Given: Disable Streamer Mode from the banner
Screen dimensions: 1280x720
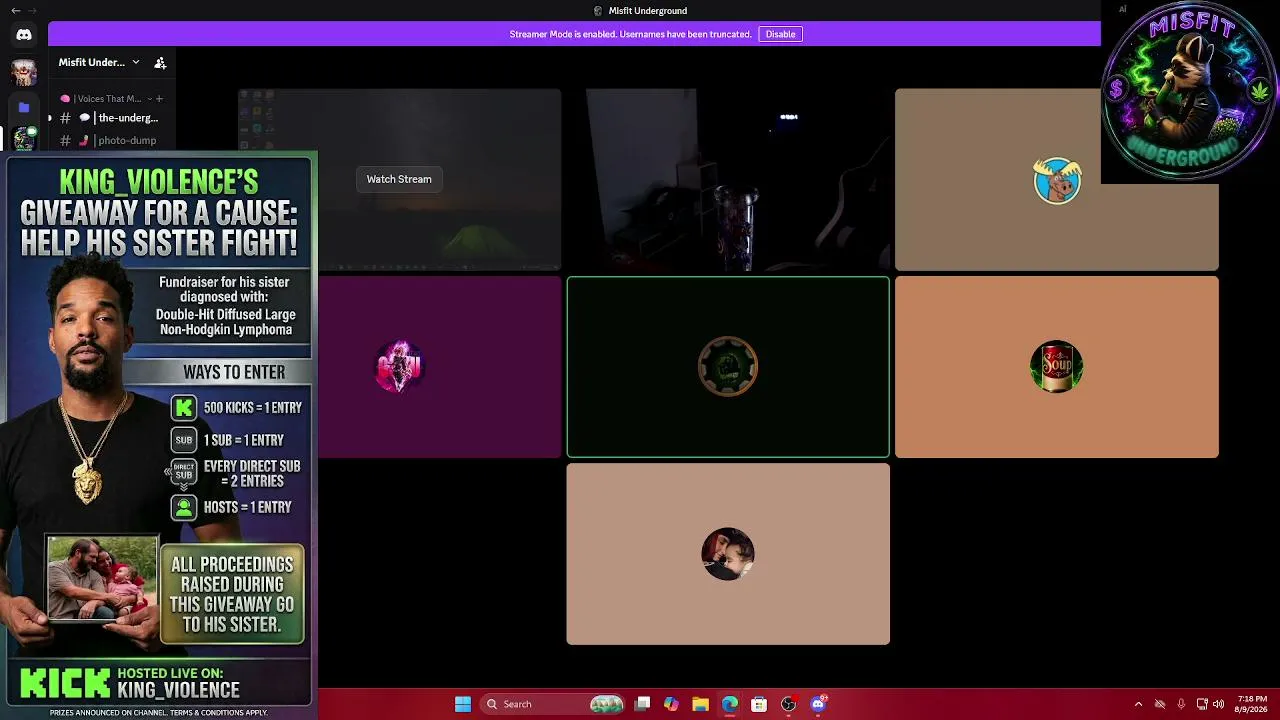Looking at the screenshot, I should click(780, 34).
